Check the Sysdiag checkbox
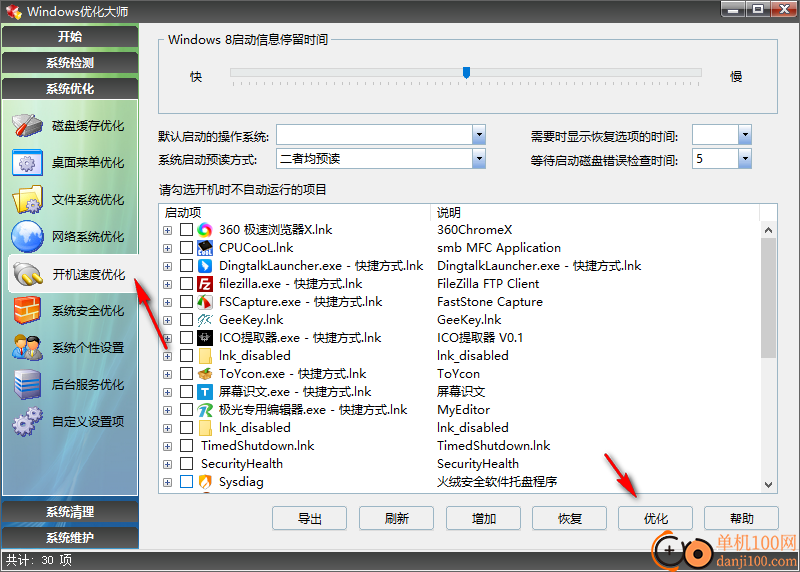The height and width of the screenshot is (572, 800). click(187, 482)
